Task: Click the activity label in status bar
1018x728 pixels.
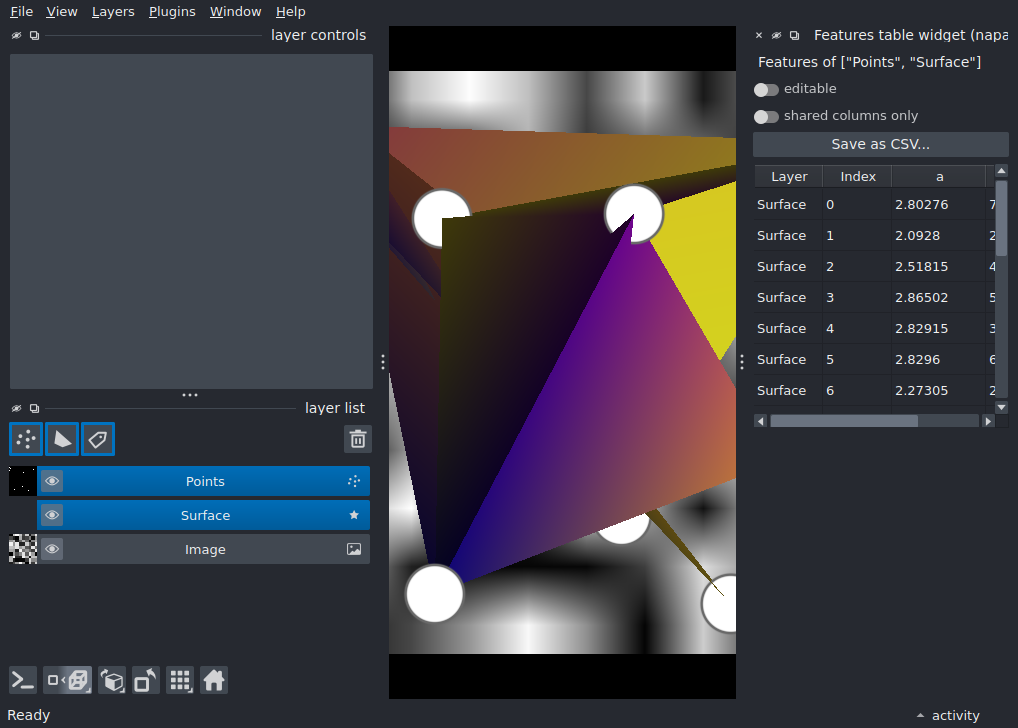Action: (956, 716)
